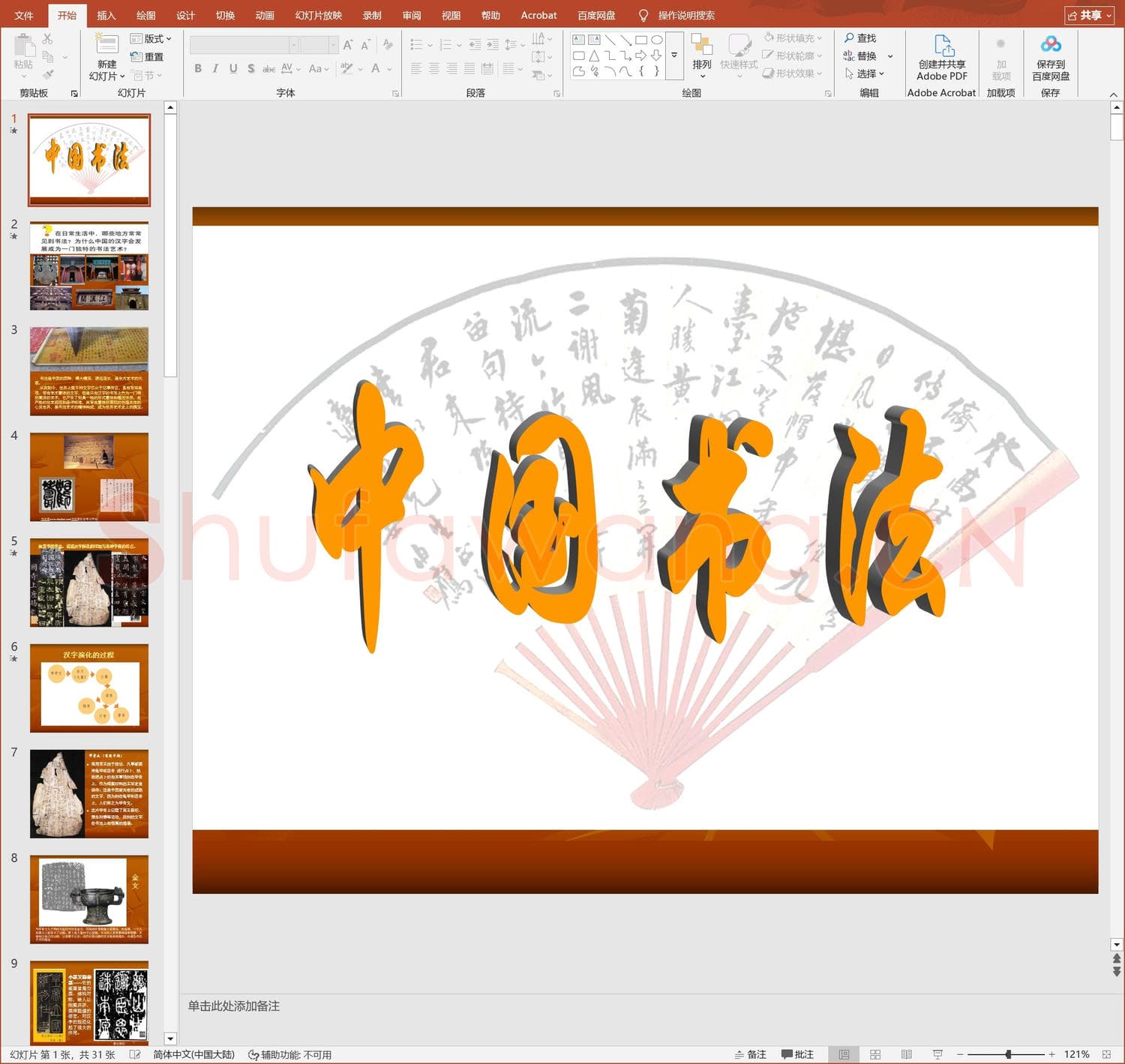Expand the shapes gallery more arrow
1125x1064 pixels.
[674, 55]
